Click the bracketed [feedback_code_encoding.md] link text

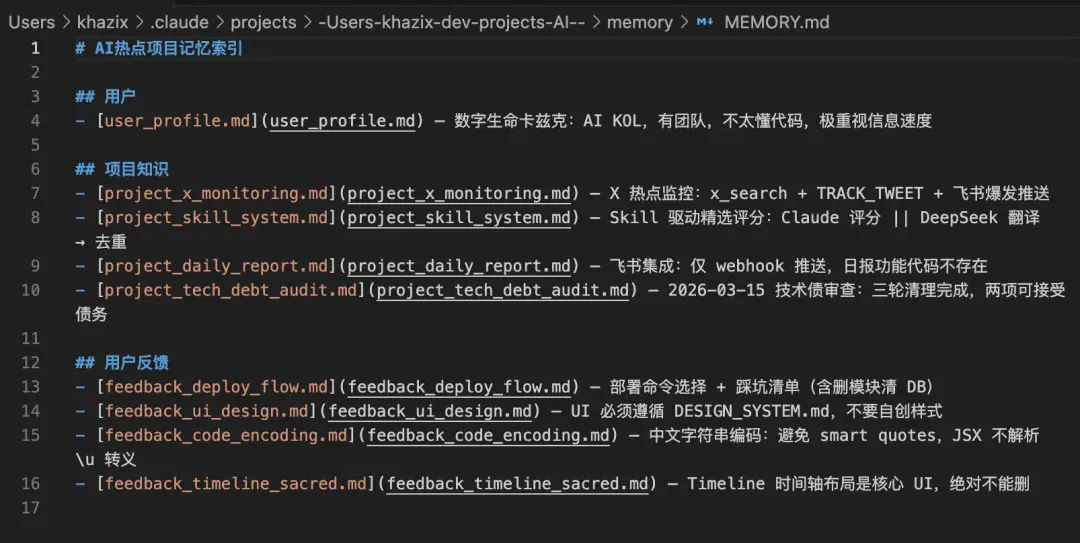click(x=226, y=436)
